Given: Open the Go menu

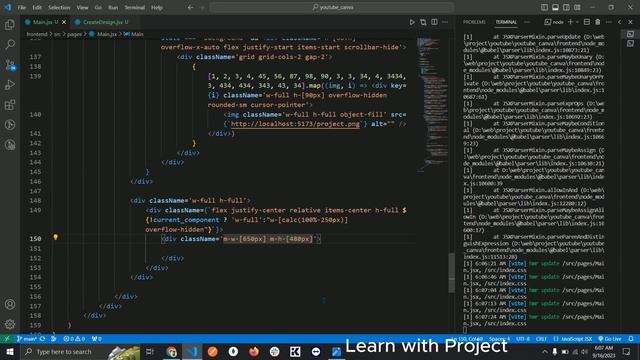Looking at the screenshot, I should (98, 7).
